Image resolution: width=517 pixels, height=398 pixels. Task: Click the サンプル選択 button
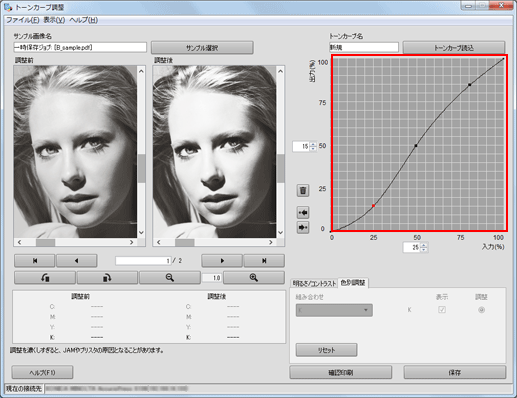click(x=202, y=48)
